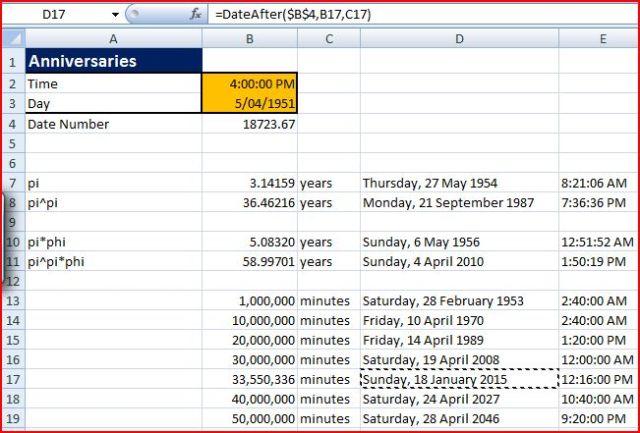Screen dimensions: 640x433
Task: Click inside the formula bar with DateAfter formula
Action: tap(400, 15)
